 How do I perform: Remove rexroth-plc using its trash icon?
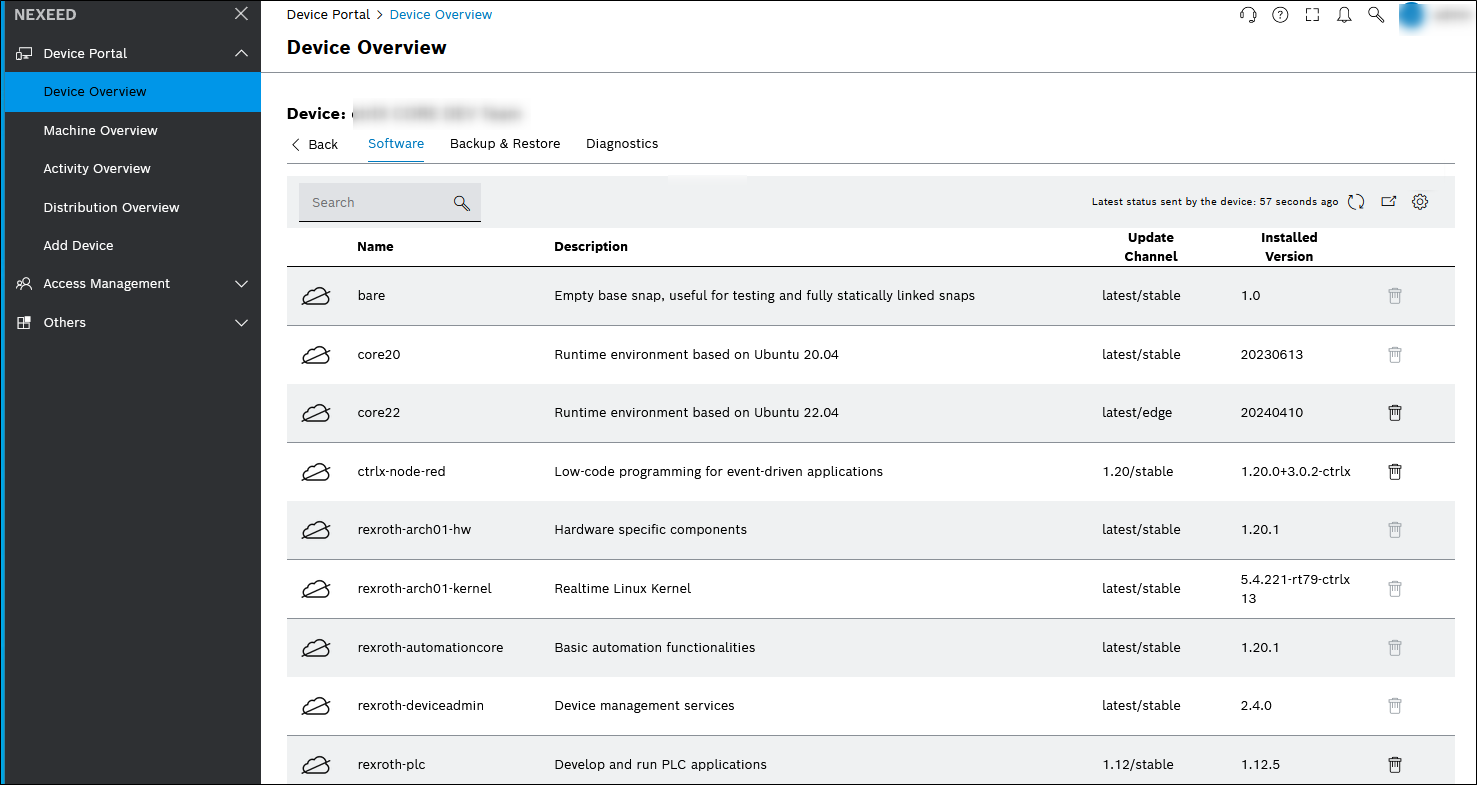click(1394, 764)
